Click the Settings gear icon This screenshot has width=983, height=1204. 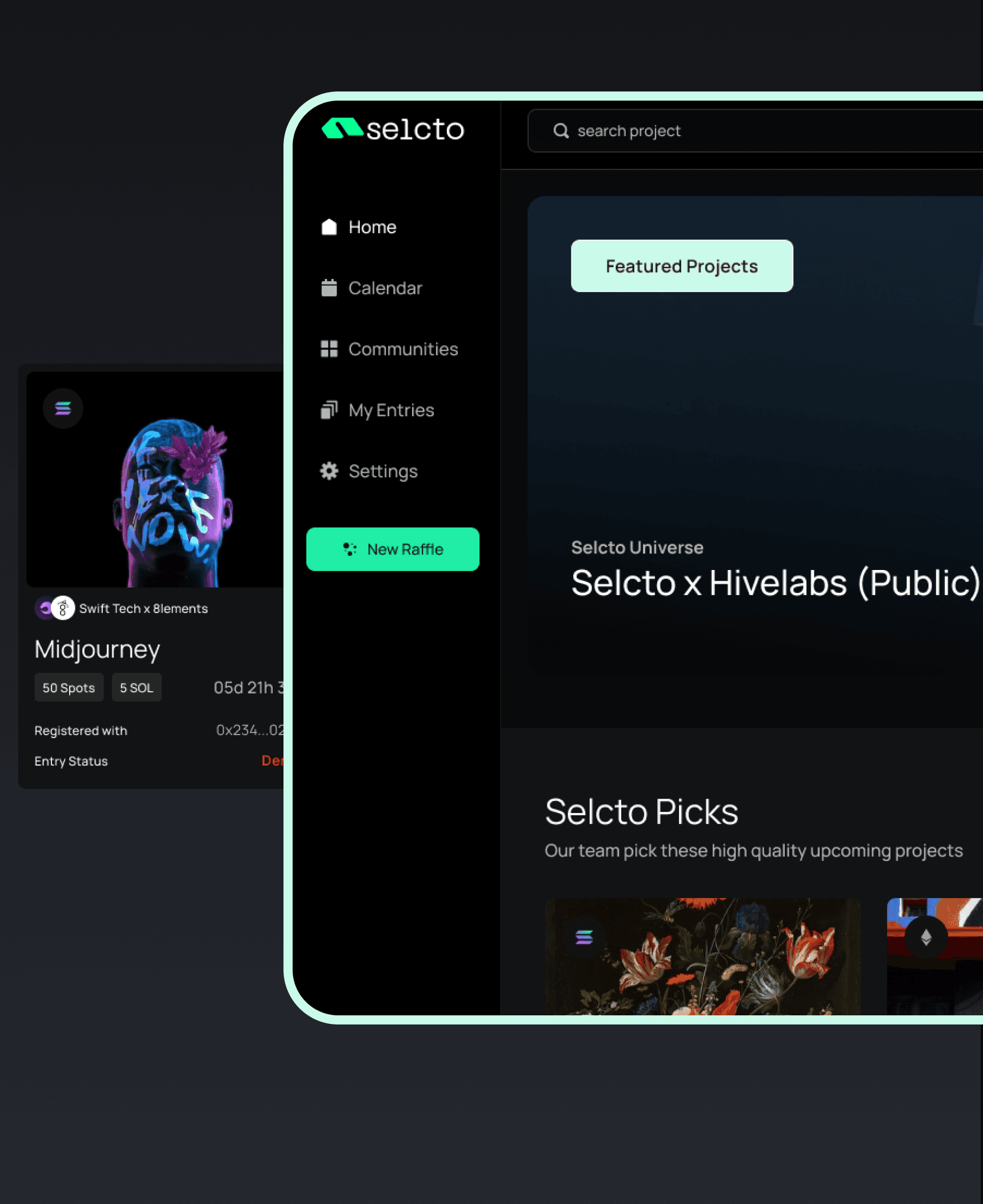[x=329, y=471]
